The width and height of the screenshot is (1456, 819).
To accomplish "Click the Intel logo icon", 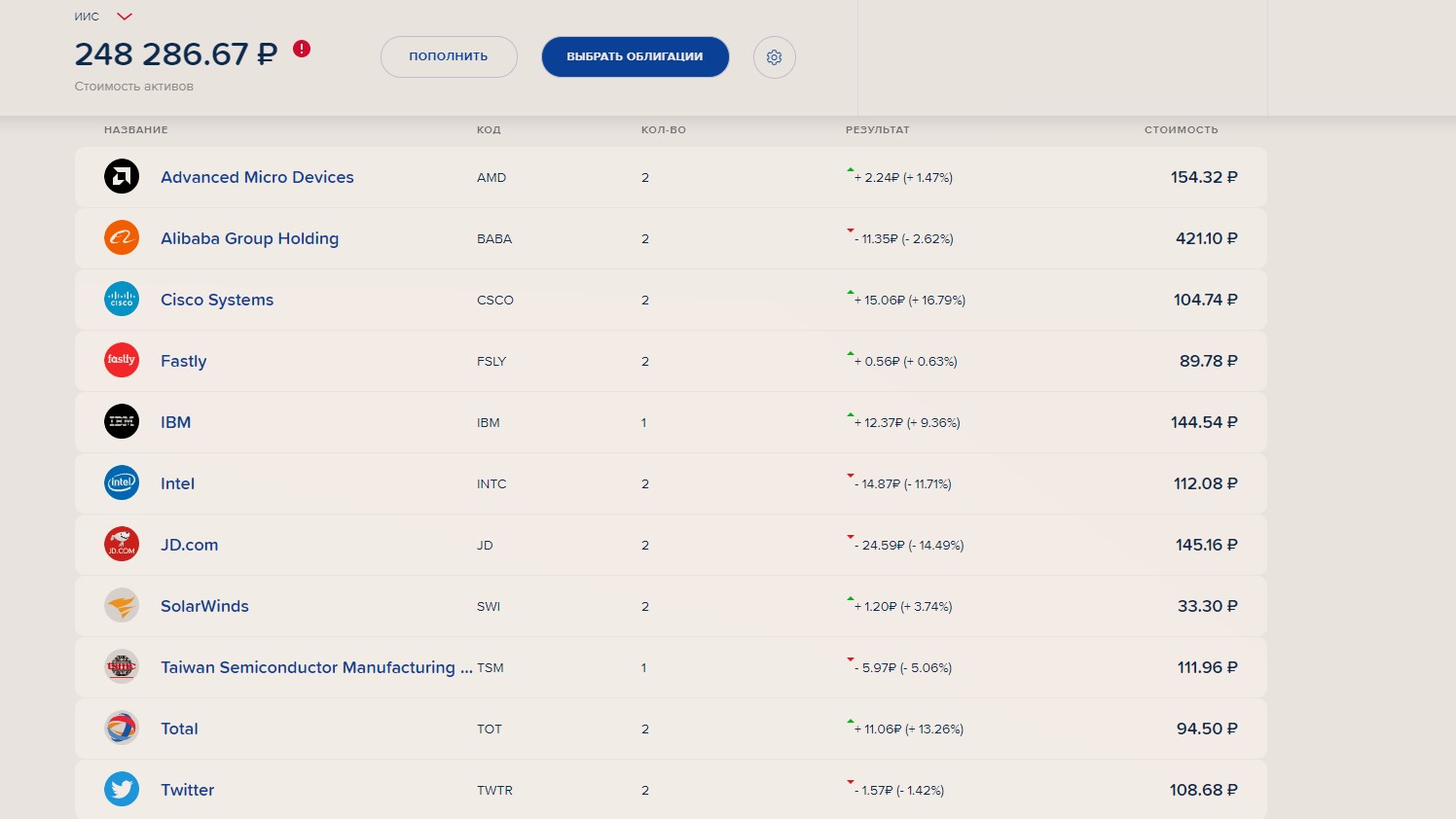I will point(122,482).
